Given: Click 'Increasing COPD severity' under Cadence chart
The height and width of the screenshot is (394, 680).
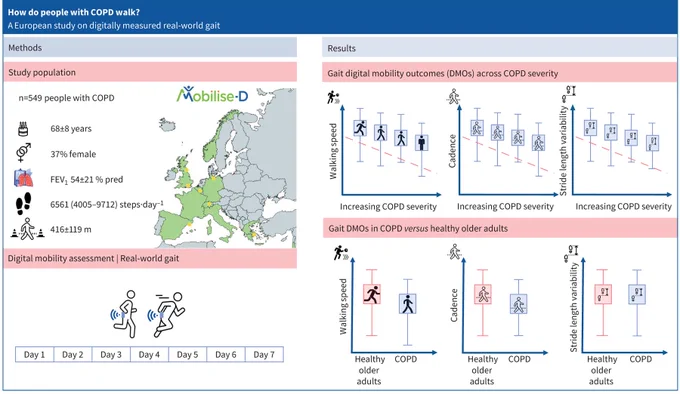Looking at the screenshot, I should pos(505,206).
